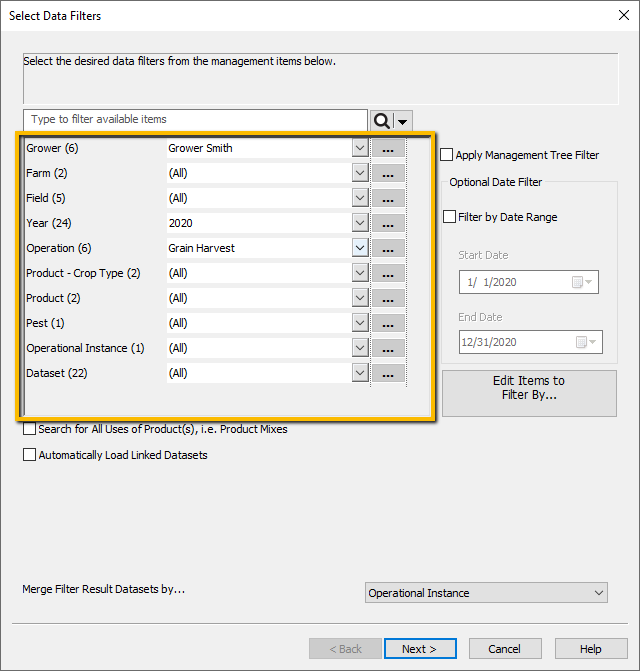Click the search magnifier icon
The width and height of the screenshot is (640, 671).
pyautogui.click(x=381, y=121)
